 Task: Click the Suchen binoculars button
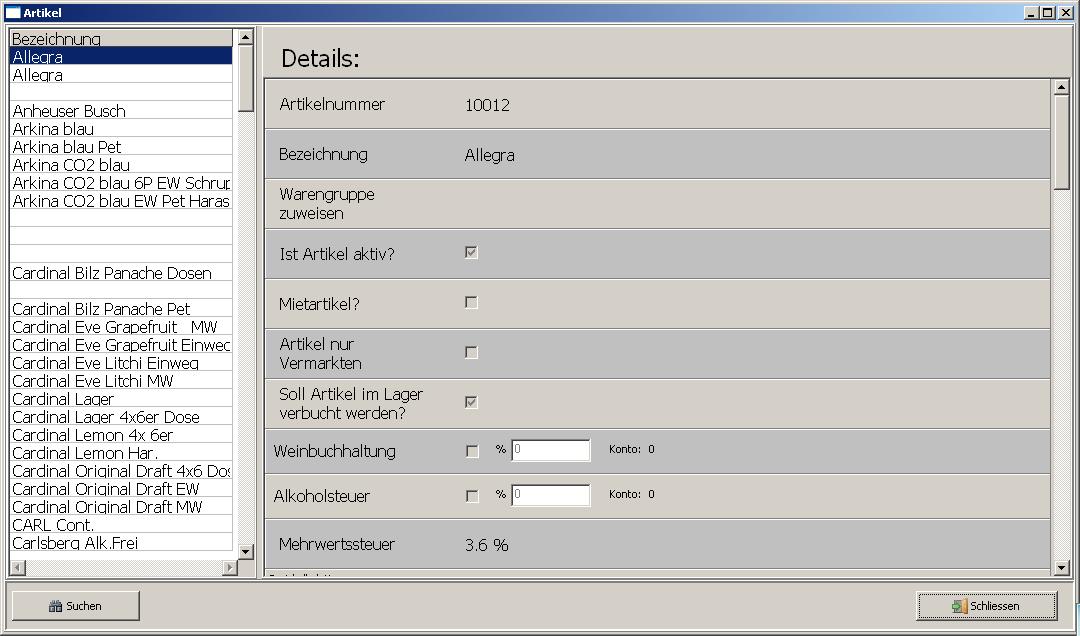[x=75, y=606]
